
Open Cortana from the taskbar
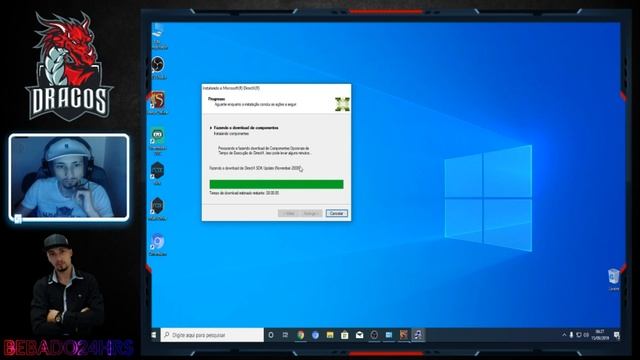(271, 335)
